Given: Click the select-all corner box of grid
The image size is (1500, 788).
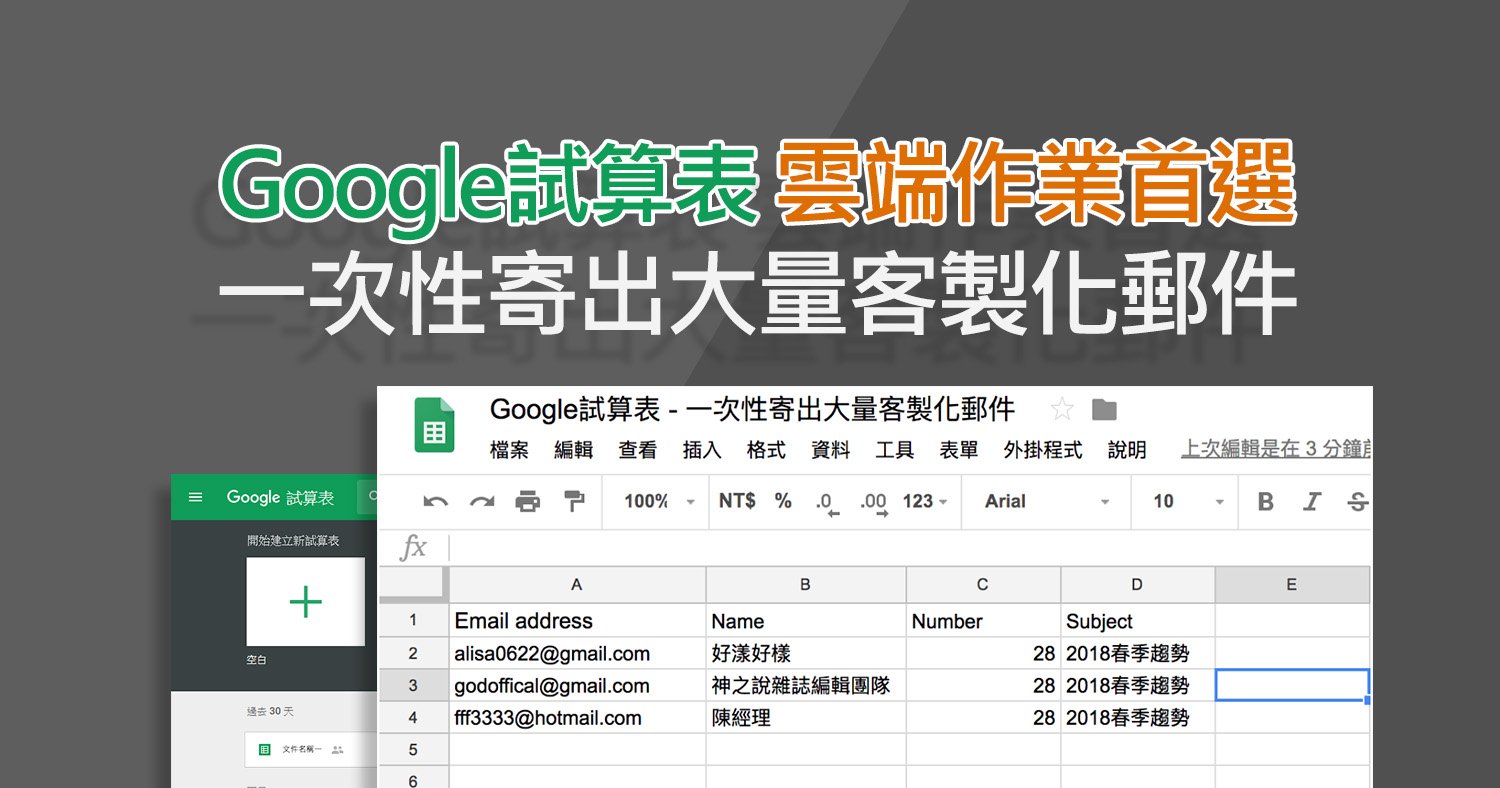Looking at the screenshot, I should click(413, 584).
